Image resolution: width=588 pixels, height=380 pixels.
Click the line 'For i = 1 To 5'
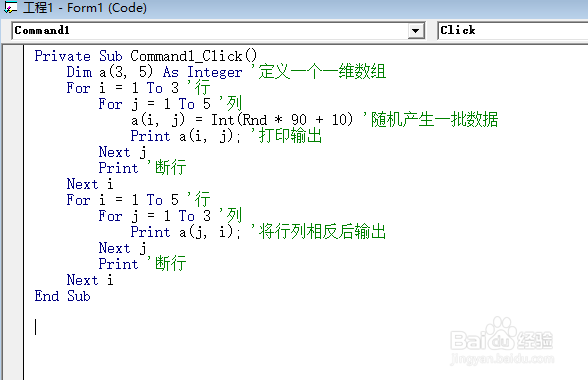(x=123, y=200)
